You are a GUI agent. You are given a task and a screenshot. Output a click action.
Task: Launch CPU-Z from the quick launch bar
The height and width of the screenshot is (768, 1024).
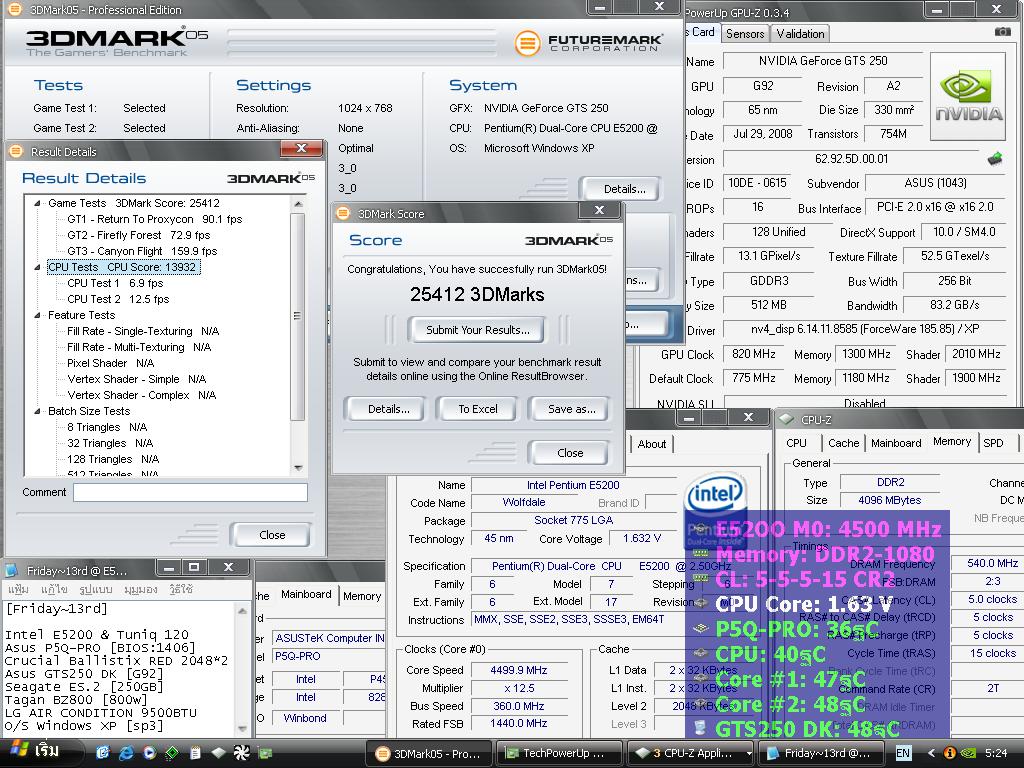pyautogui.click(x=218, y=753)
